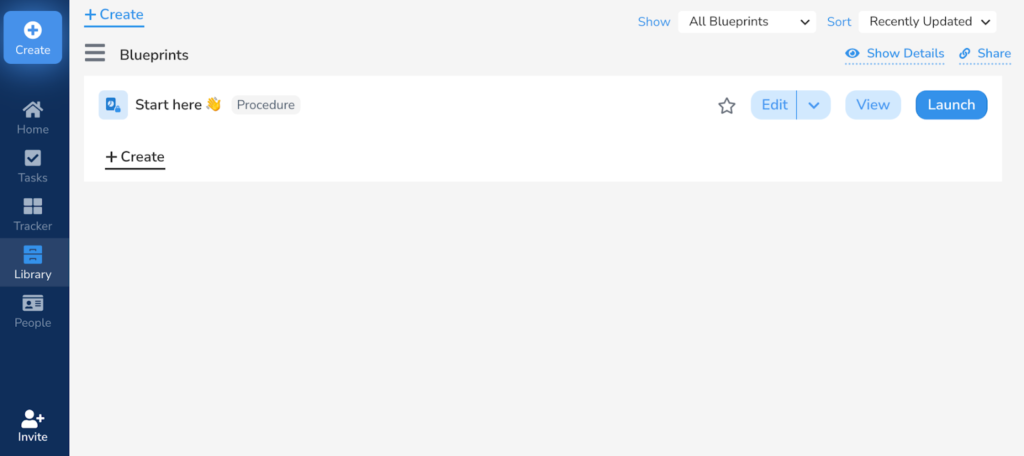Click + Create below Start here blueprint

[135, 157]
